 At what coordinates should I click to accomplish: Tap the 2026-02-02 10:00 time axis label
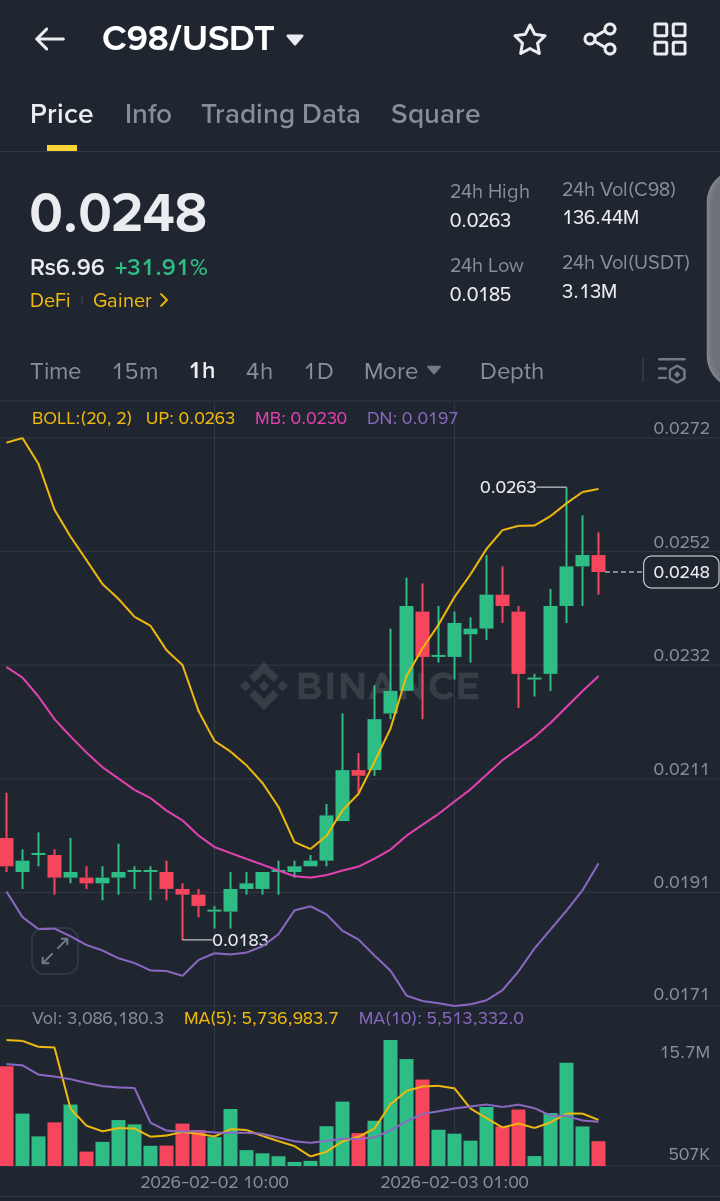pos(214,1182)
